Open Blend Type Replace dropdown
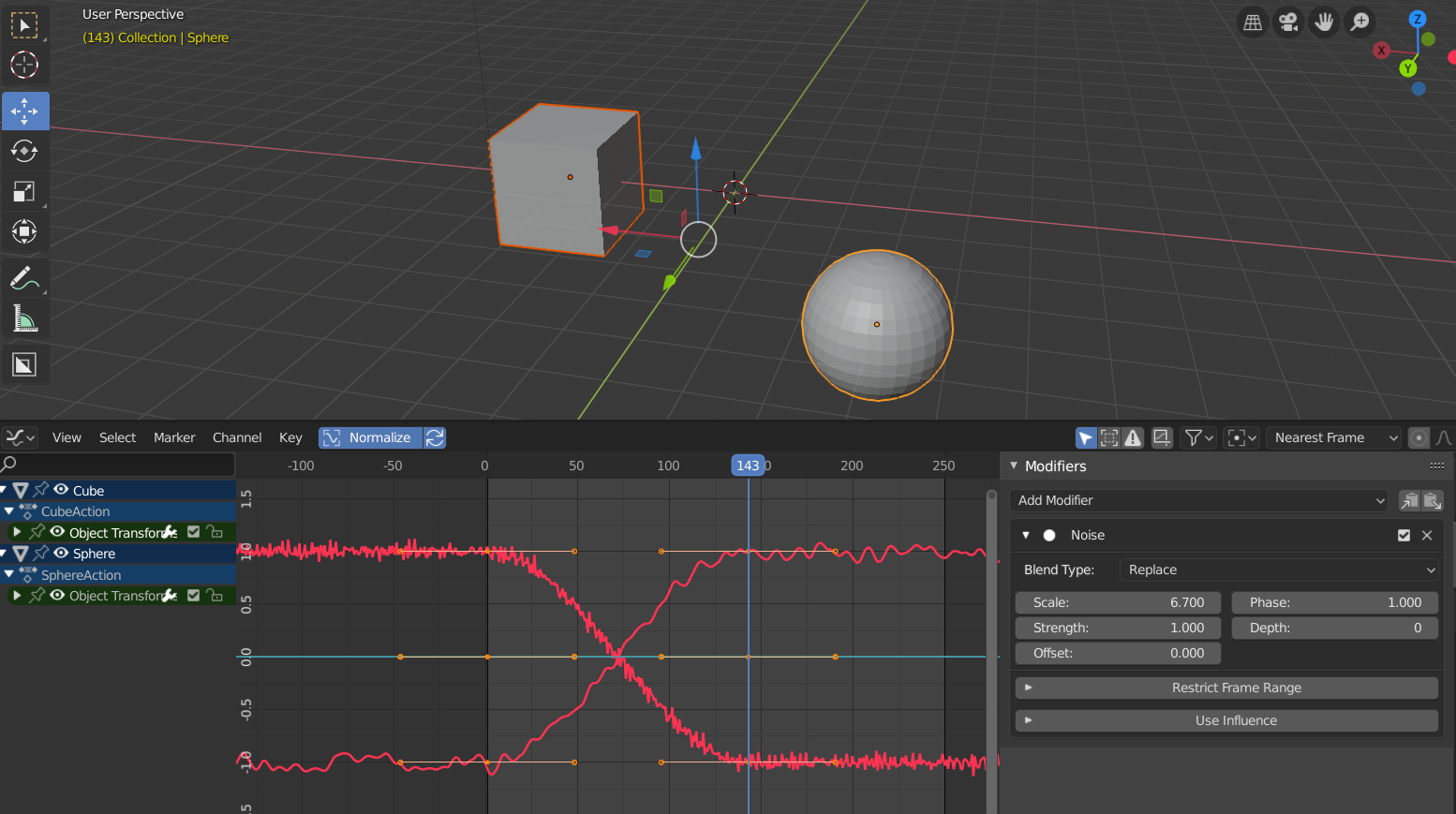 click(1279, 570)
